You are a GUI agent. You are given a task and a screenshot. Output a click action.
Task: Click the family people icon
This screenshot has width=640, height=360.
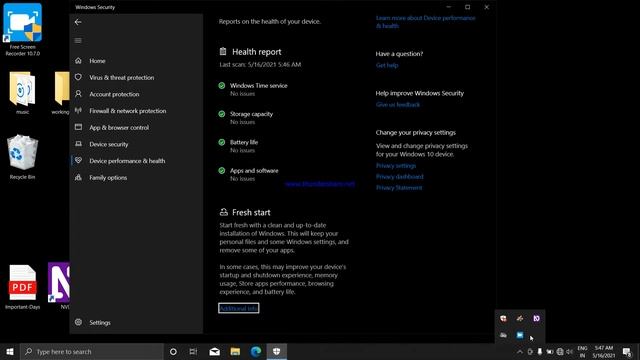tap(78, 177)
